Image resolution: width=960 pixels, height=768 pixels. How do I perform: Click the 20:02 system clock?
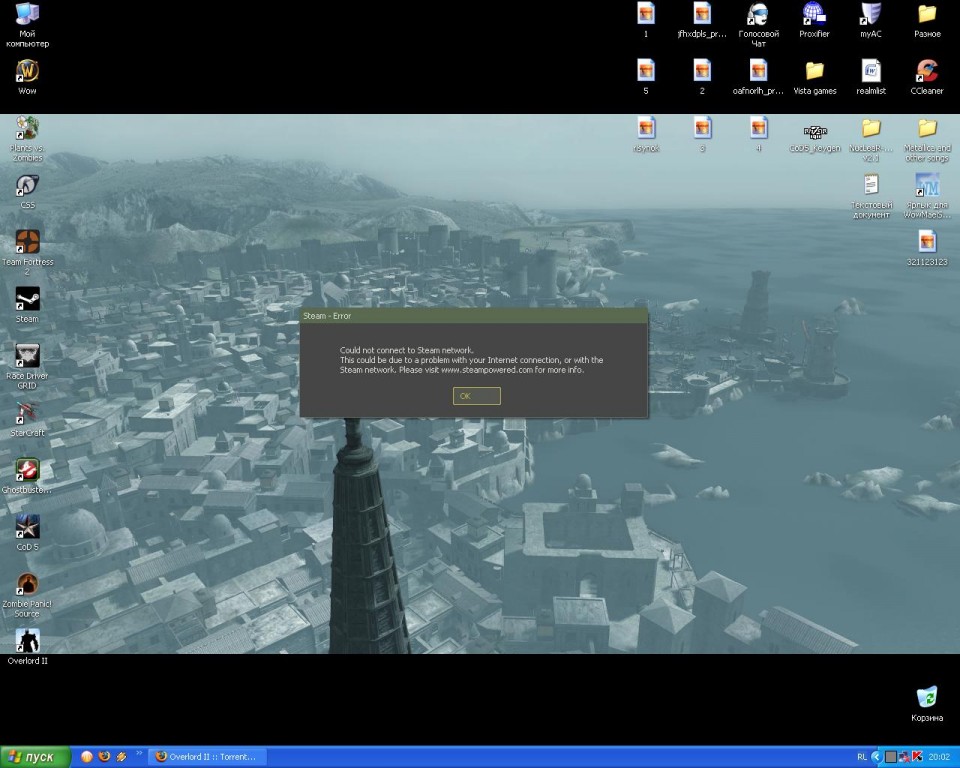coord(939,757)
